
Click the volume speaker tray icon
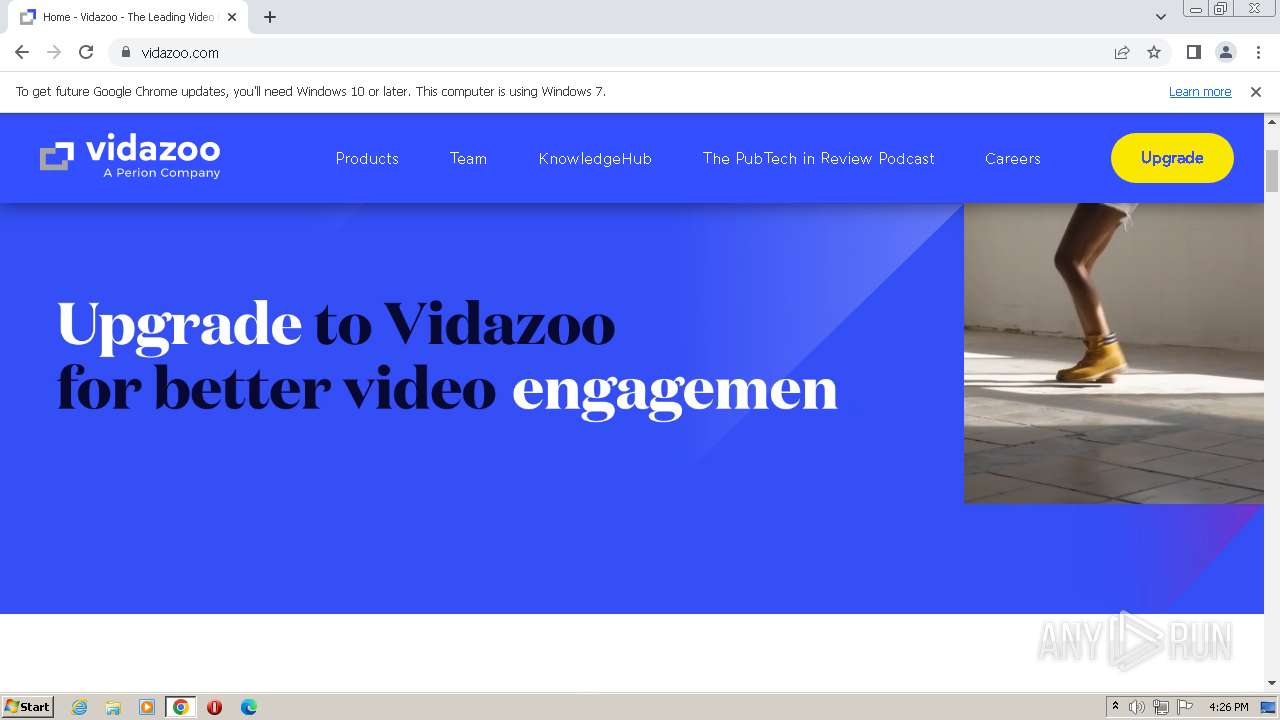[1137, 707]
